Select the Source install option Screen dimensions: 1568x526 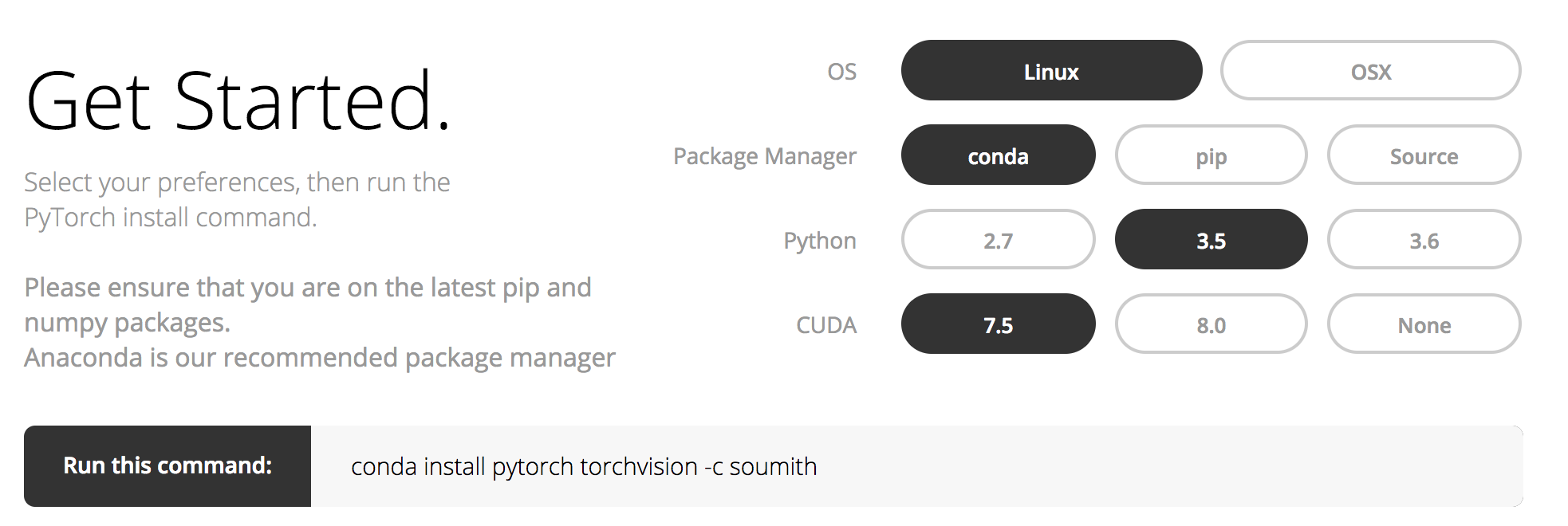point(1424,155)
